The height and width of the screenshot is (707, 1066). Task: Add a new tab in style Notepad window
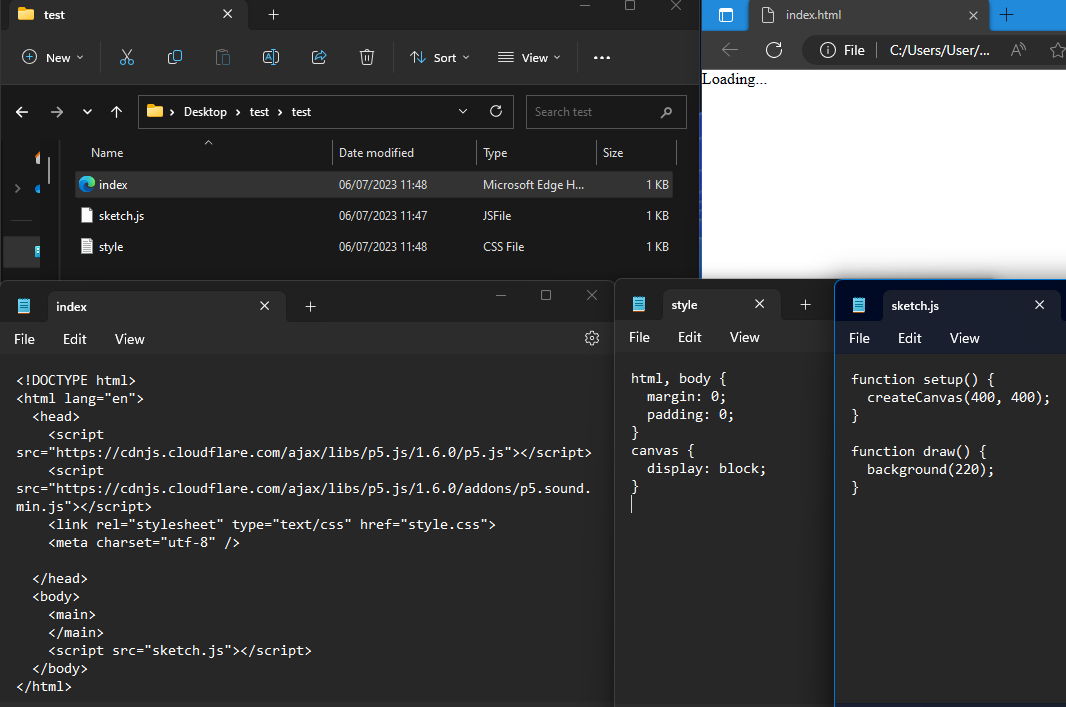(x=805, y=305)
